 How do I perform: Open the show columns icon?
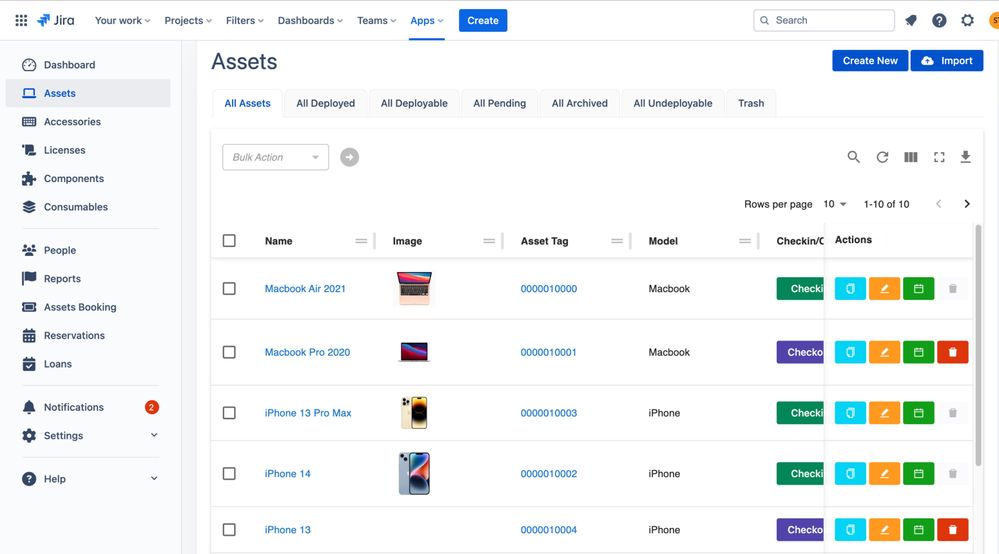pos(911,157)
